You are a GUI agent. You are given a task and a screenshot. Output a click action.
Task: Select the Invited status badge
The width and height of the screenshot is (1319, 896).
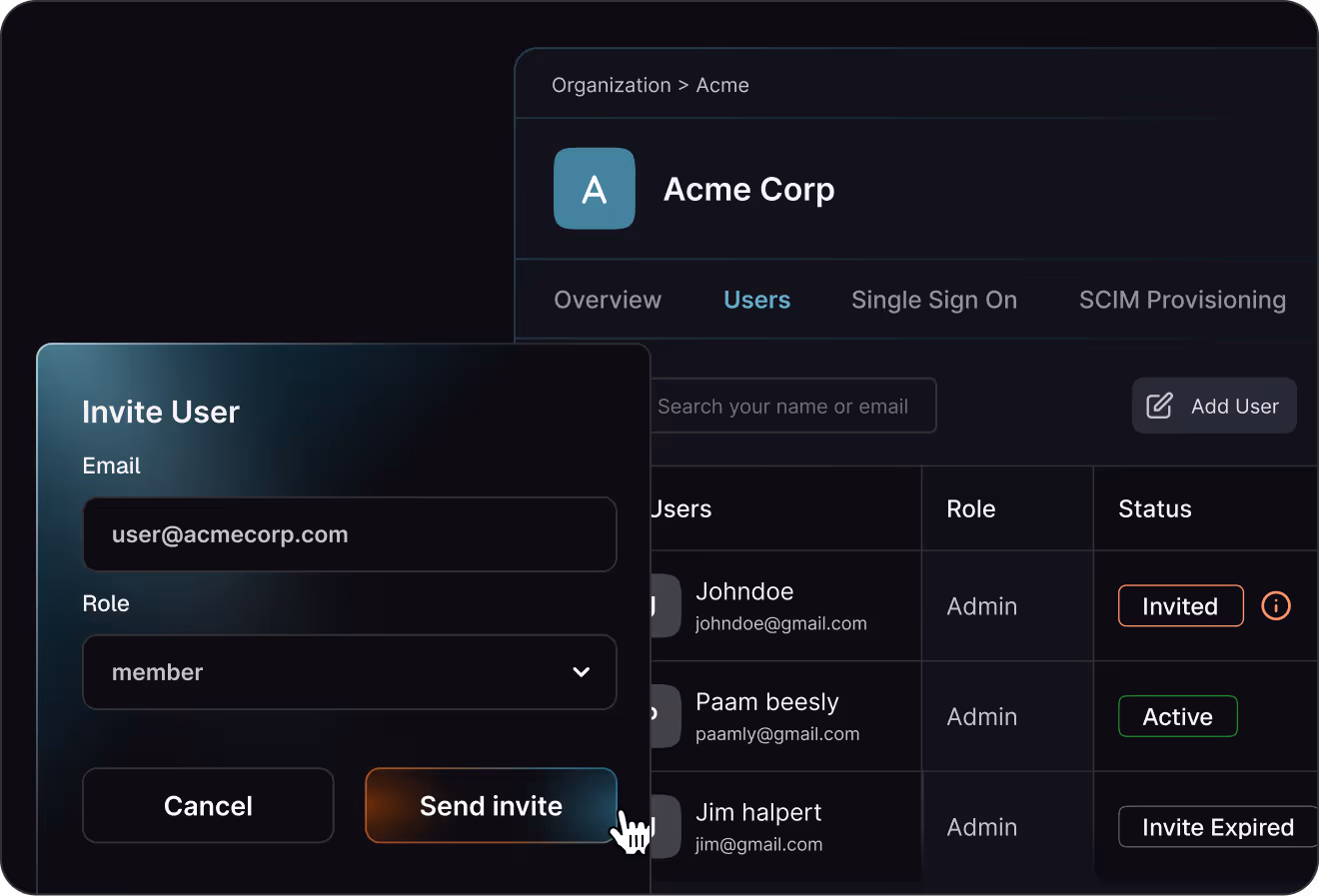tap(1180, 605)
